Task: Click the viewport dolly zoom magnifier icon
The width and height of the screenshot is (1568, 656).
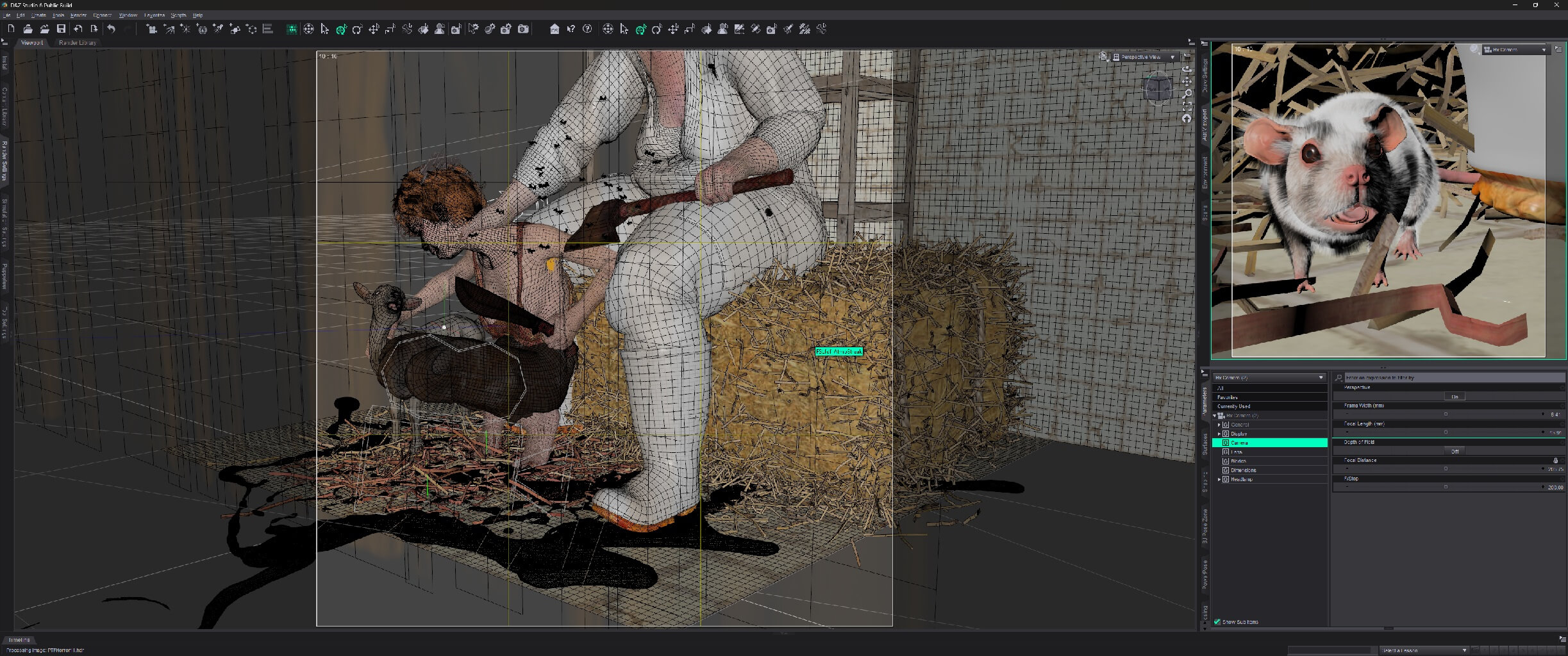Action: (x=1187, y=94)
